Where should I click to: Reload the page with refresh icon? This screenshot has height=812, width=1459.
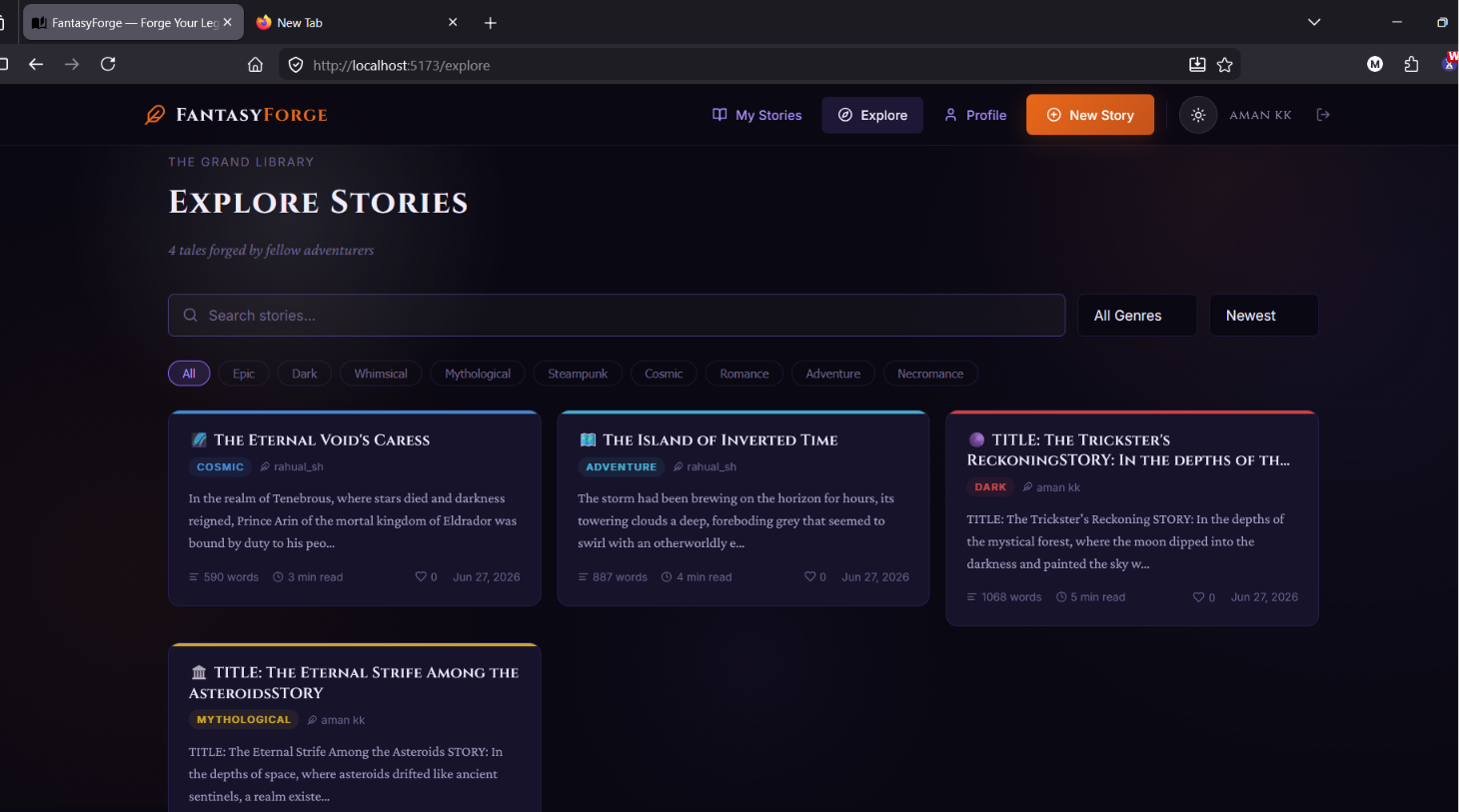(108, 64)
